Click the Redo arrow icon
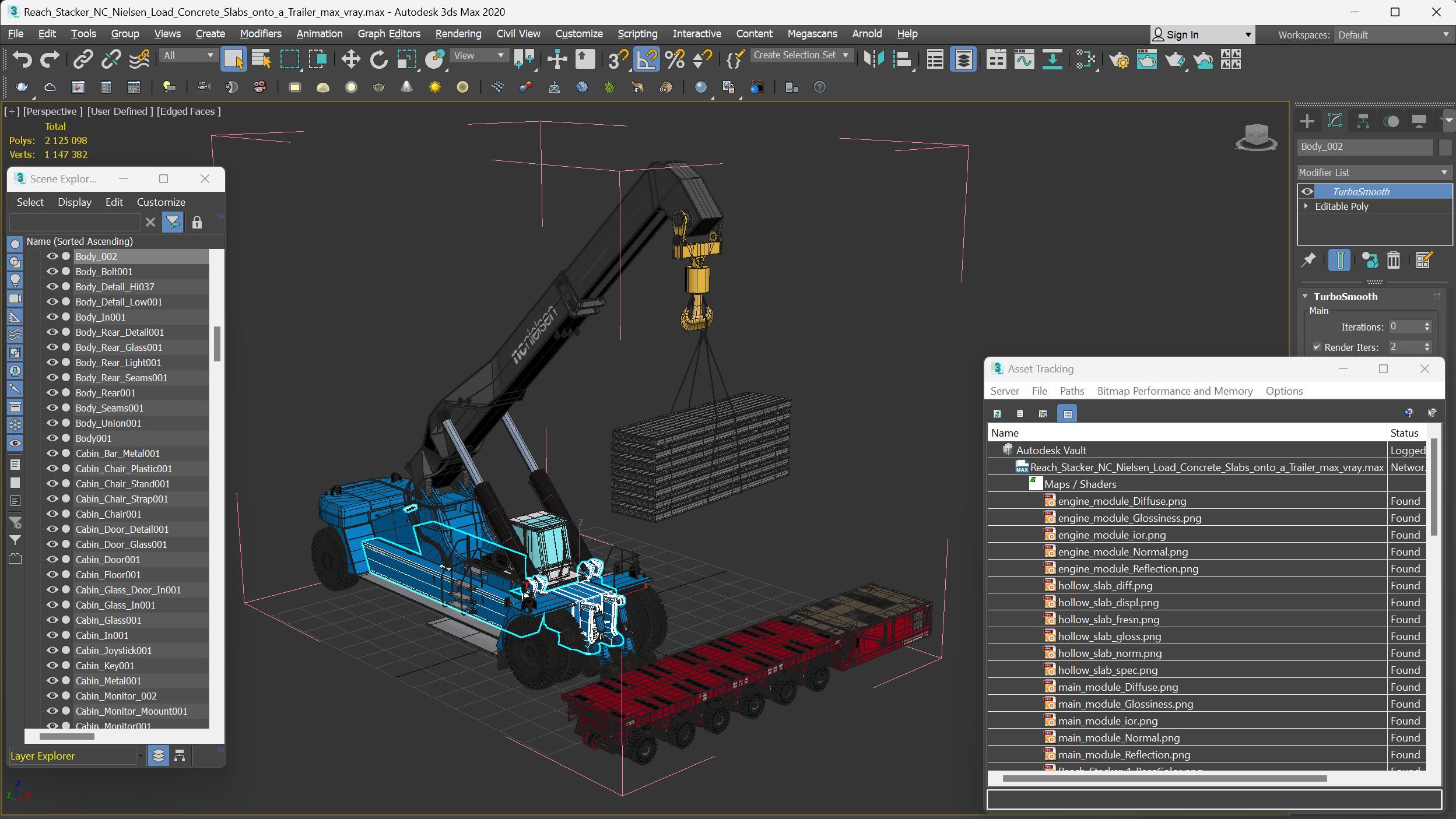 [50, 59]
